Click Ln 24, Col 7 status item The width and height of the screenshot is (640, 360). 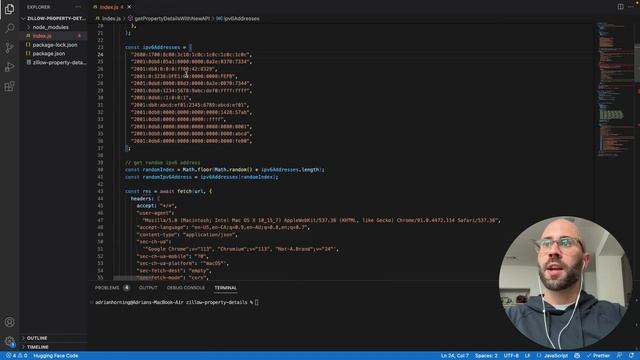(x=454, y=356)
